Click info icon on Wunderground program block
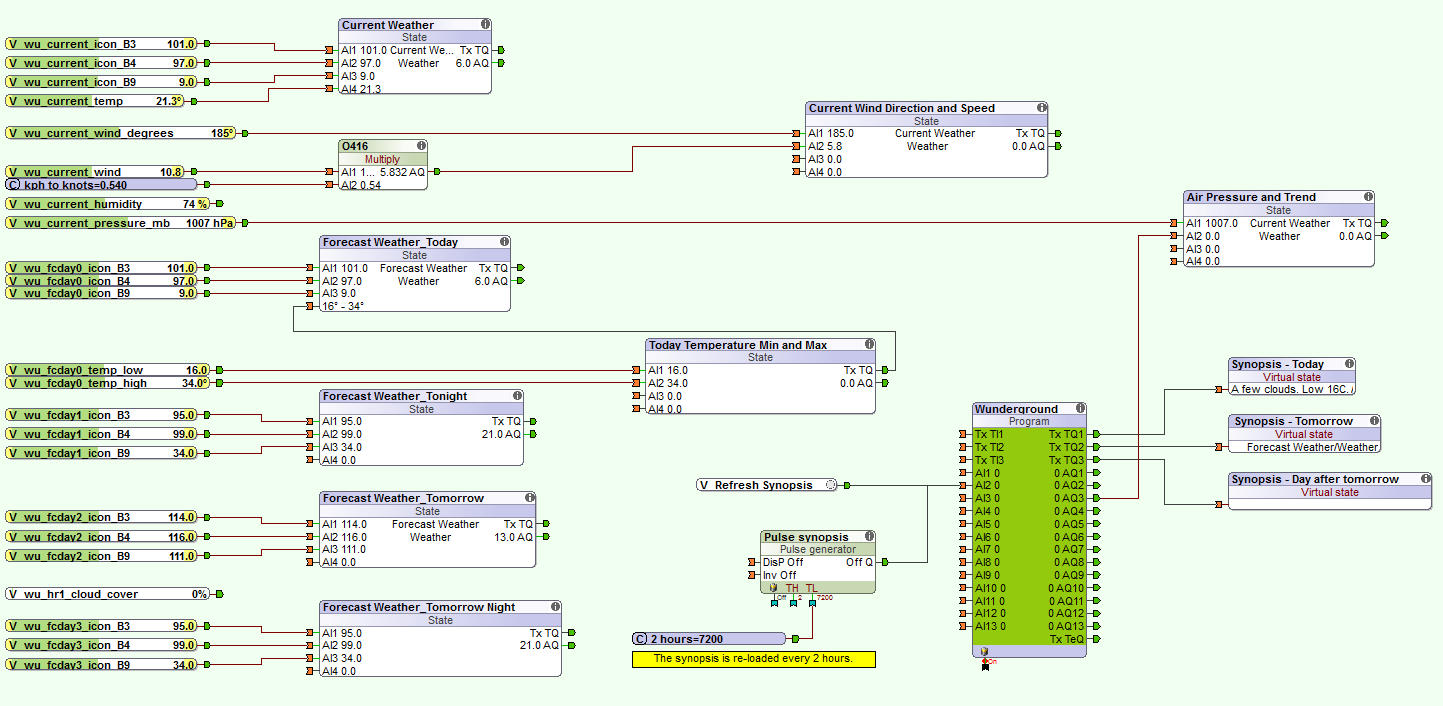1443x706 pixels. pos(1080,409)
